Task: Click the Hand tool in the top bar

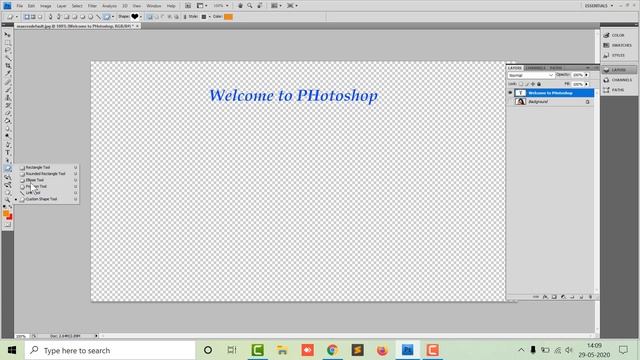Action: coord(240,6)
